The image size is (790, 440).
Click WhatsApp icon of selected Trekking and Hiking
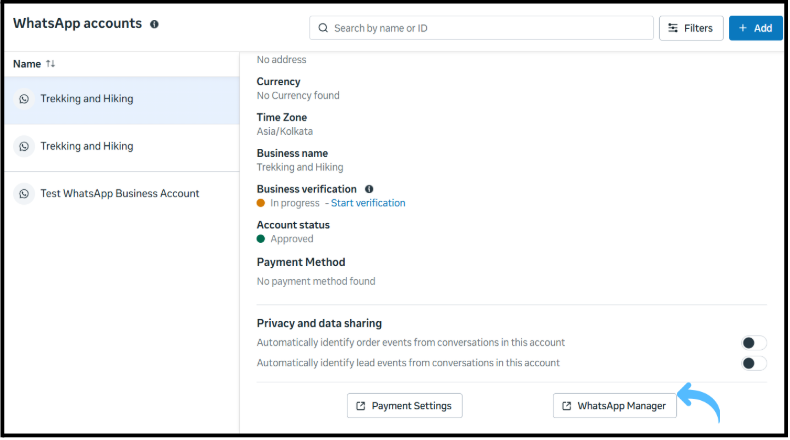[25, 99]
